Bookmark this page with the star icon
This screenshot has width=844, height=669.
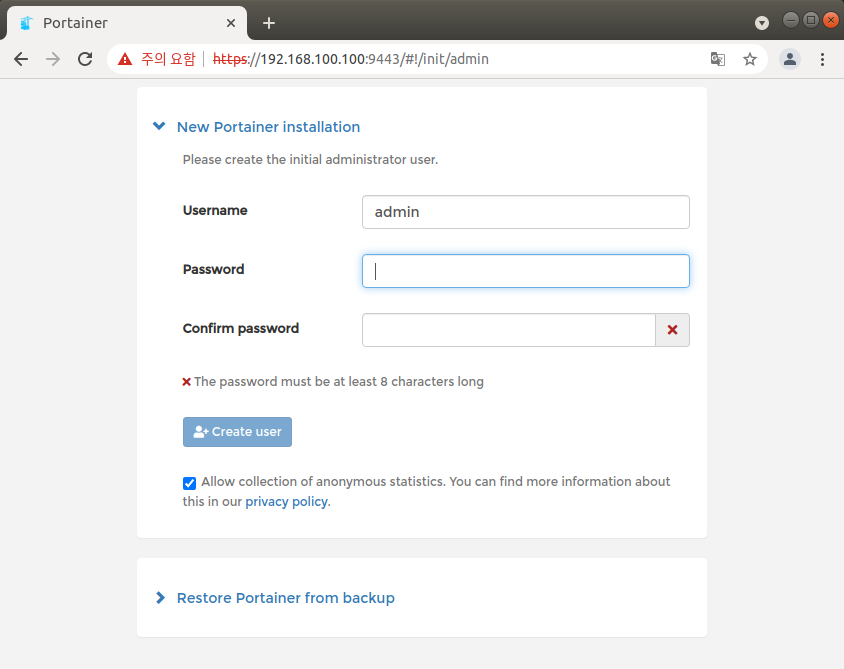coord(750,59)
